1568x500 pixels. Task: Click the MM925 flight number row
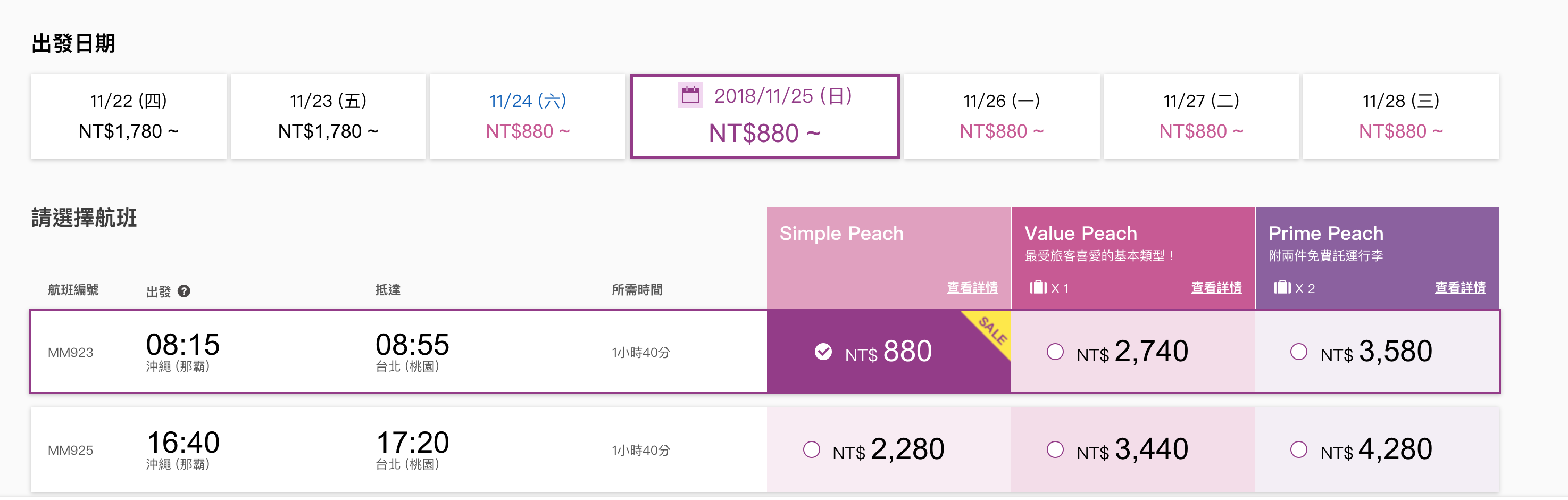(399, 450)
